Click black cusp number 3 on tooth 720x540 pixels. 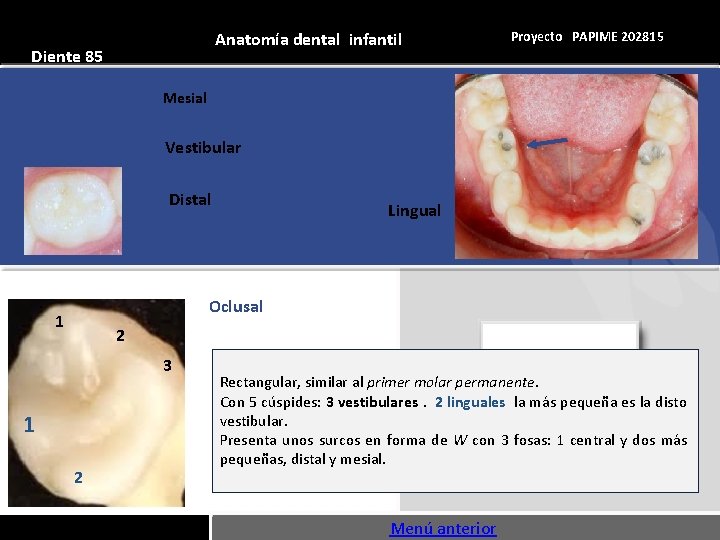pos(167,366)
